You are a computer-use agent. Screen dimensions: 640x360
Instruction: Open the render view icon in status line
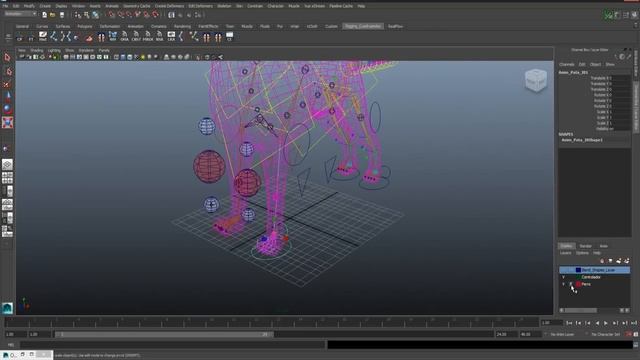[x=171, y=15]
